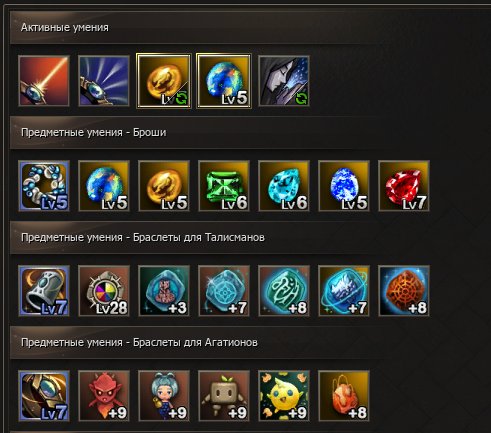Select the orange web pattern +8 talisman
The height and width of the screenshot is (433, 491).
404,291
